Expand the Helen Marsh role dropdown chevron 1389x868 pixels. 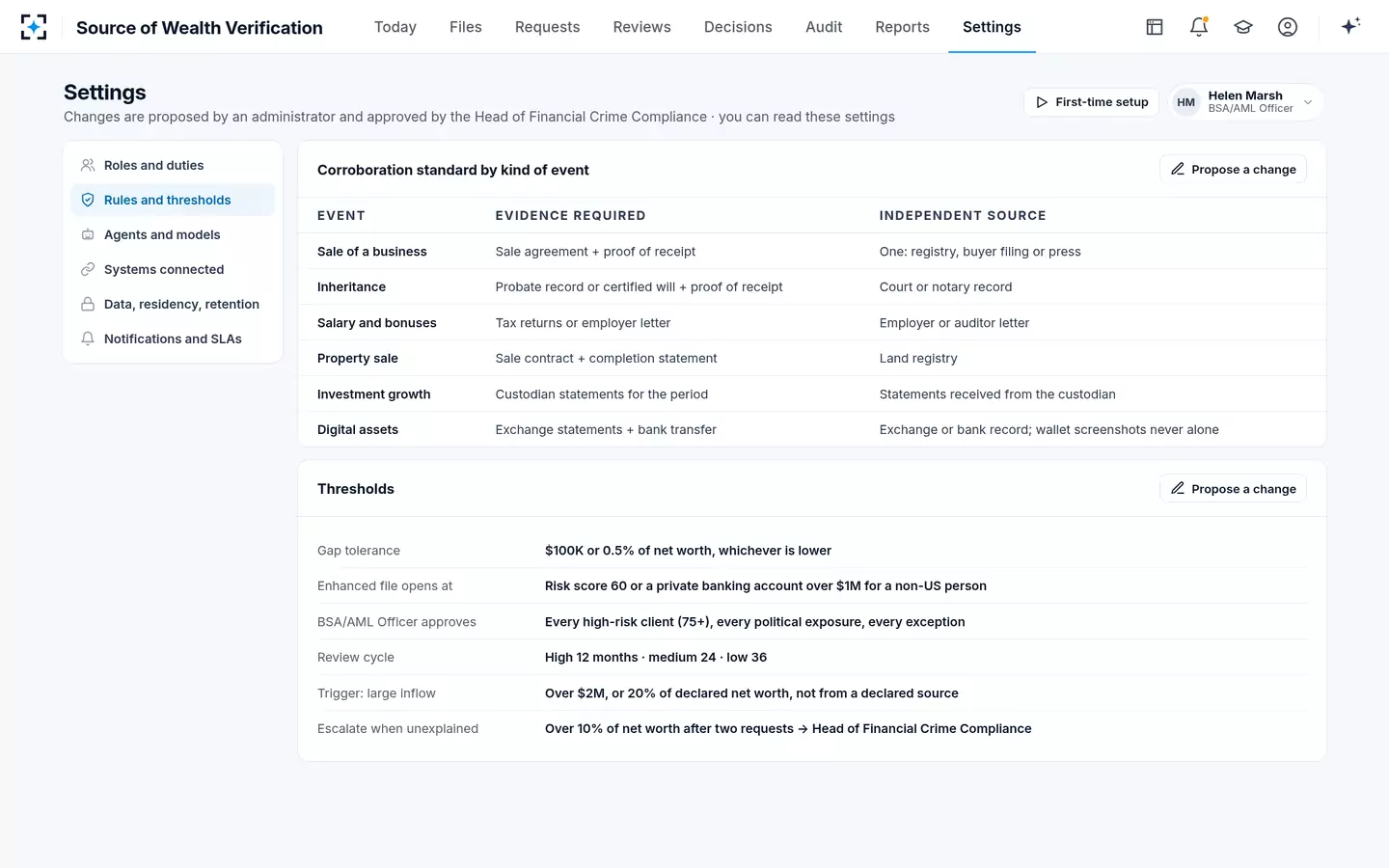click(x=1308, y=102)
